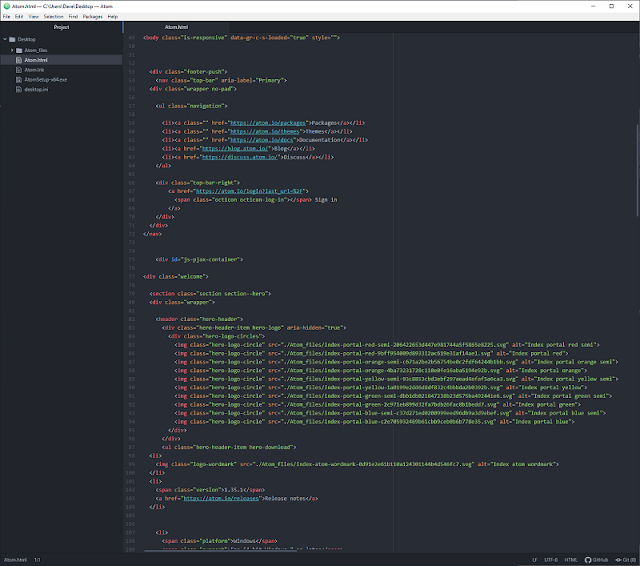This screenshot has height=566, width=640.
Task: Click the Windows platform text on line 108
Action: (242, 541)
